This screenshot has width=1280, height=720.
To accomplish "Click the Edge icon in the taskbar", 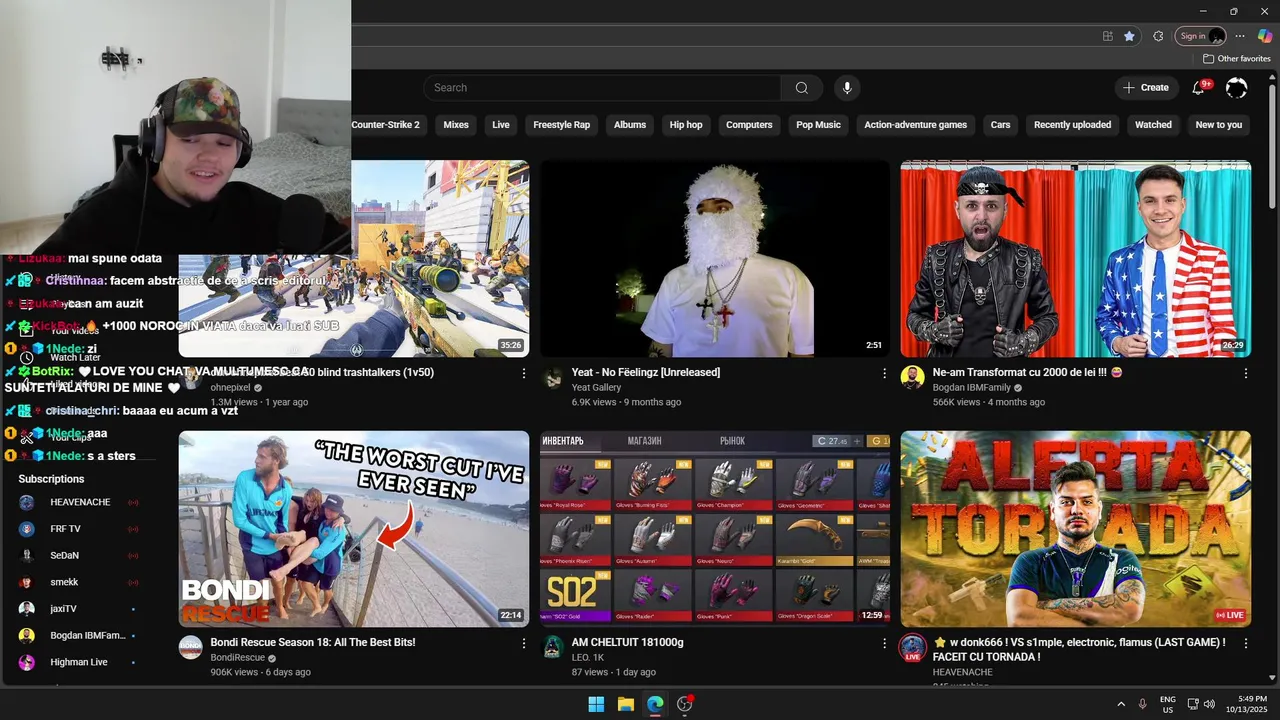I will 655,704.
